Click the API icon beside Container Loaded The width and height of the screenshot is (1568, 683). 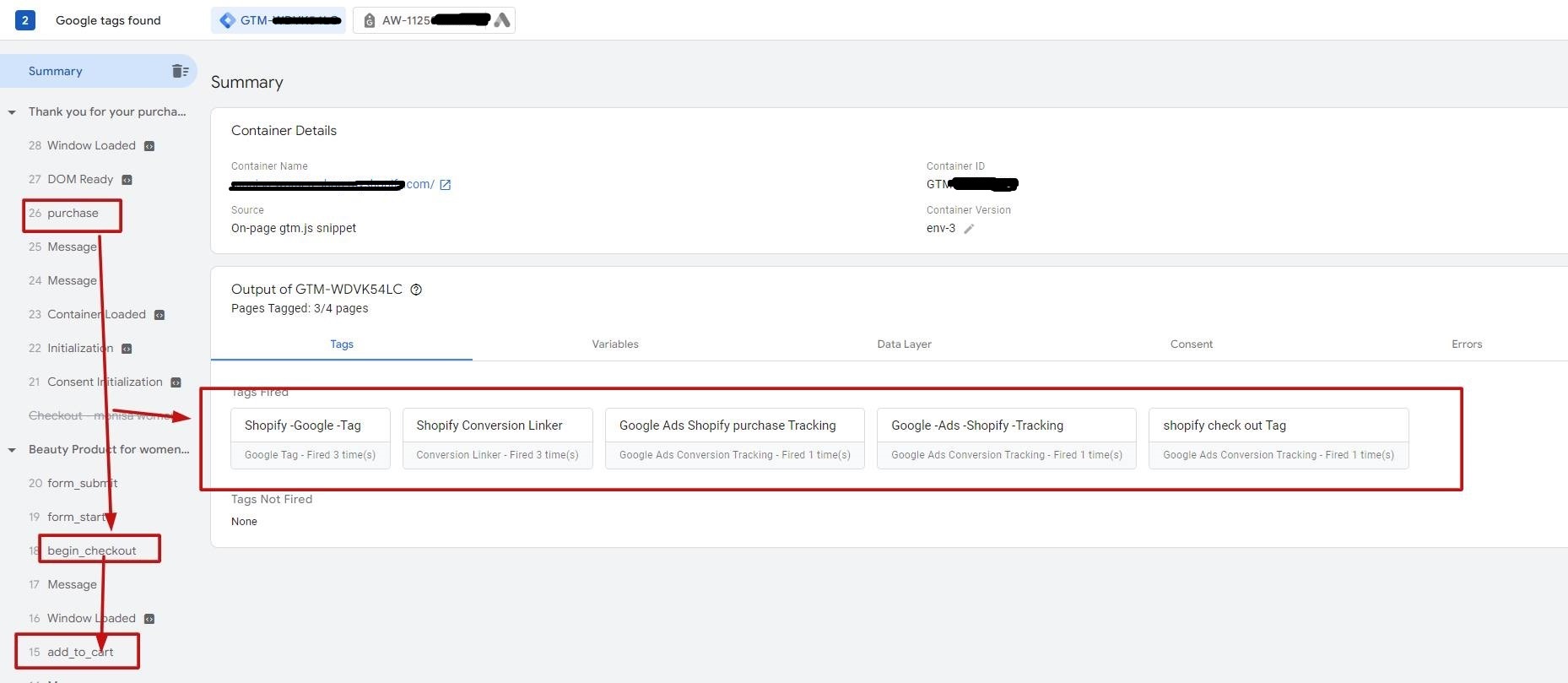(x=160, y=315)
